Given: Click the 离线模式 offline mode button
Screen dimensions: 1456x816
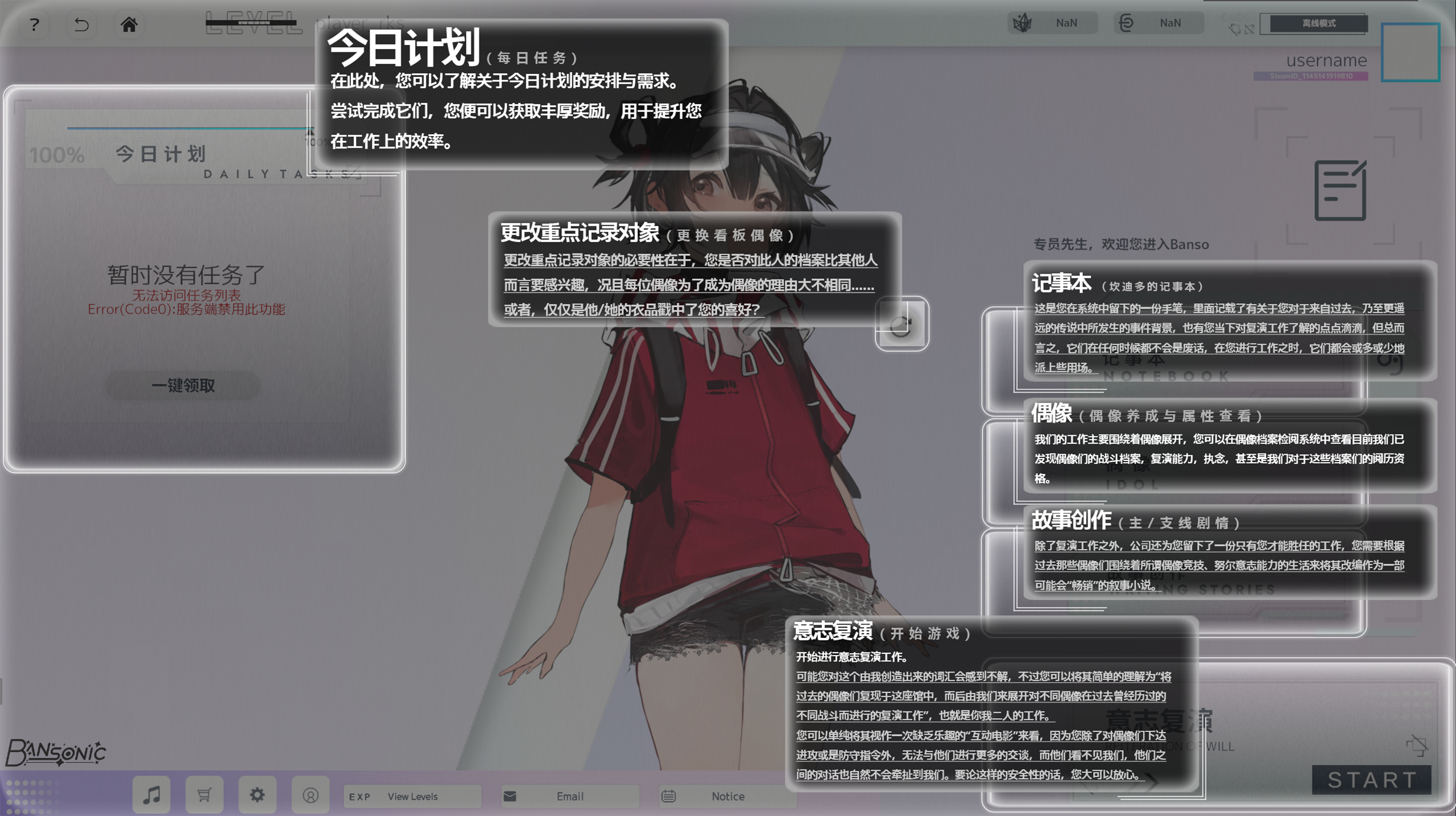Looking at the screenshot, I should (x=1319, y=23).
